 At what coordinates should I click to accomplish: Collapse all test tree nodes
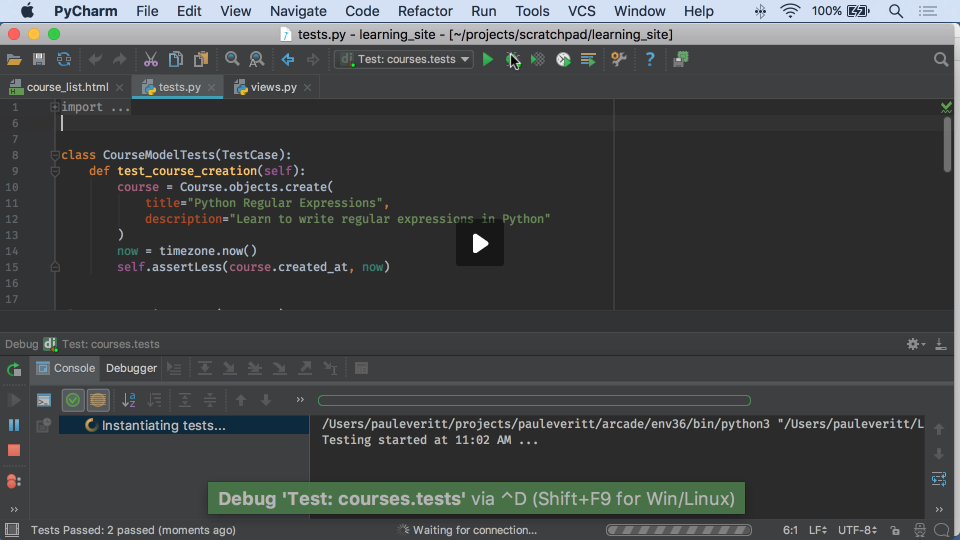point(210,400)
